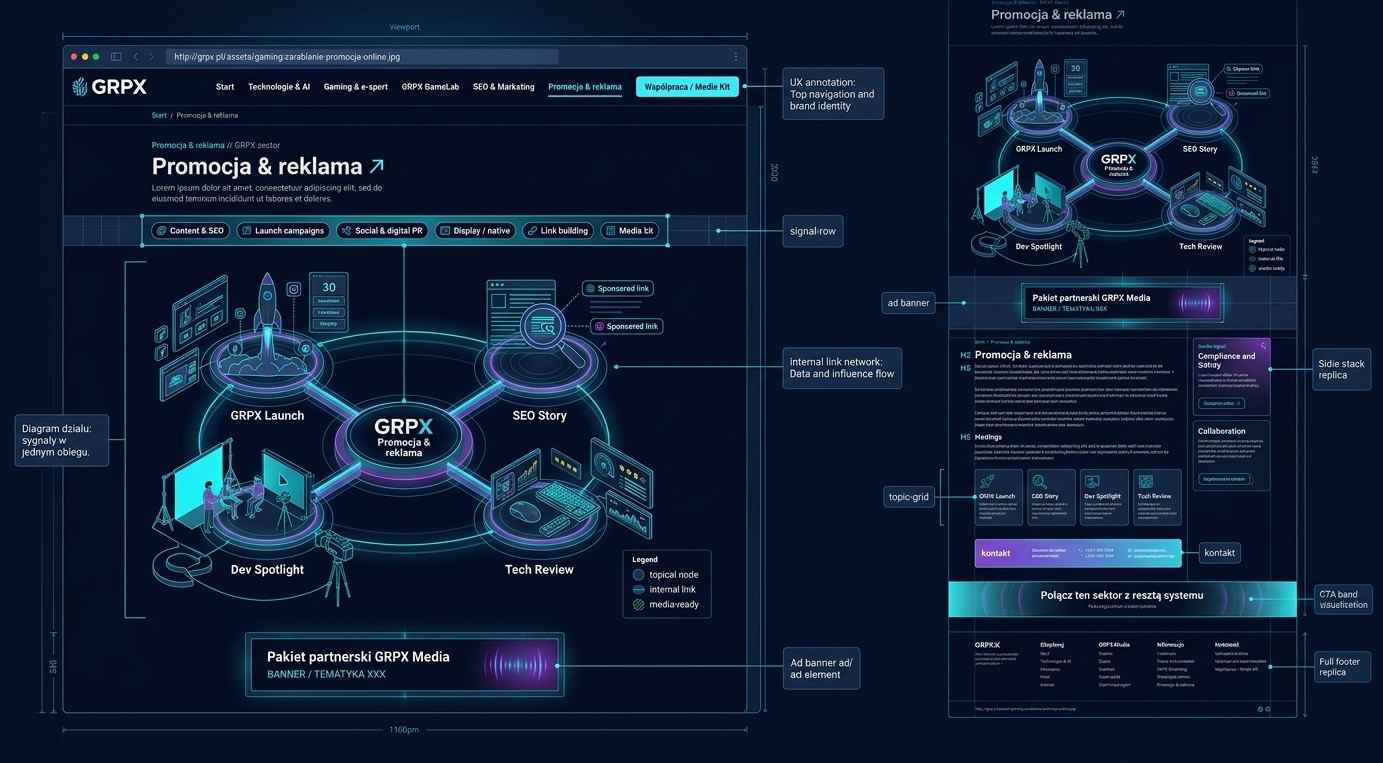Click the kontakt gradient bar in the full-page replica
Image resolution: width=1383 pixels, height=763 pixels.
[1078, 553]
